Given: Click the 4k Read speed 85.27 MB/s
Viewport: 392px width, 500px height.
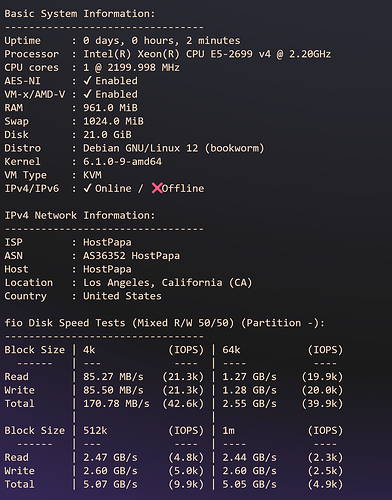Looking at the screenshot, I should [x=113, y=377].
